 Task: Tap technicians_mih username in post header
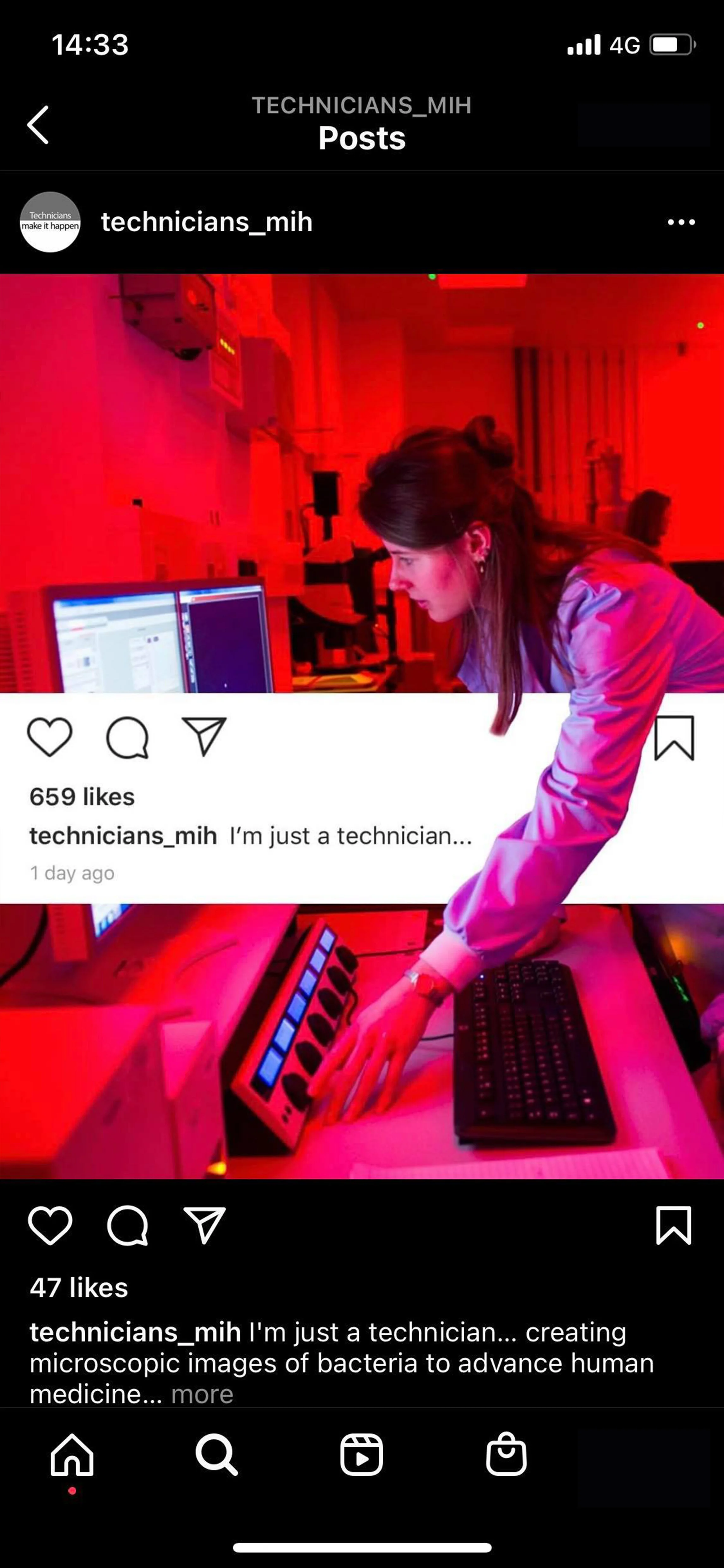tap(207, 222)
